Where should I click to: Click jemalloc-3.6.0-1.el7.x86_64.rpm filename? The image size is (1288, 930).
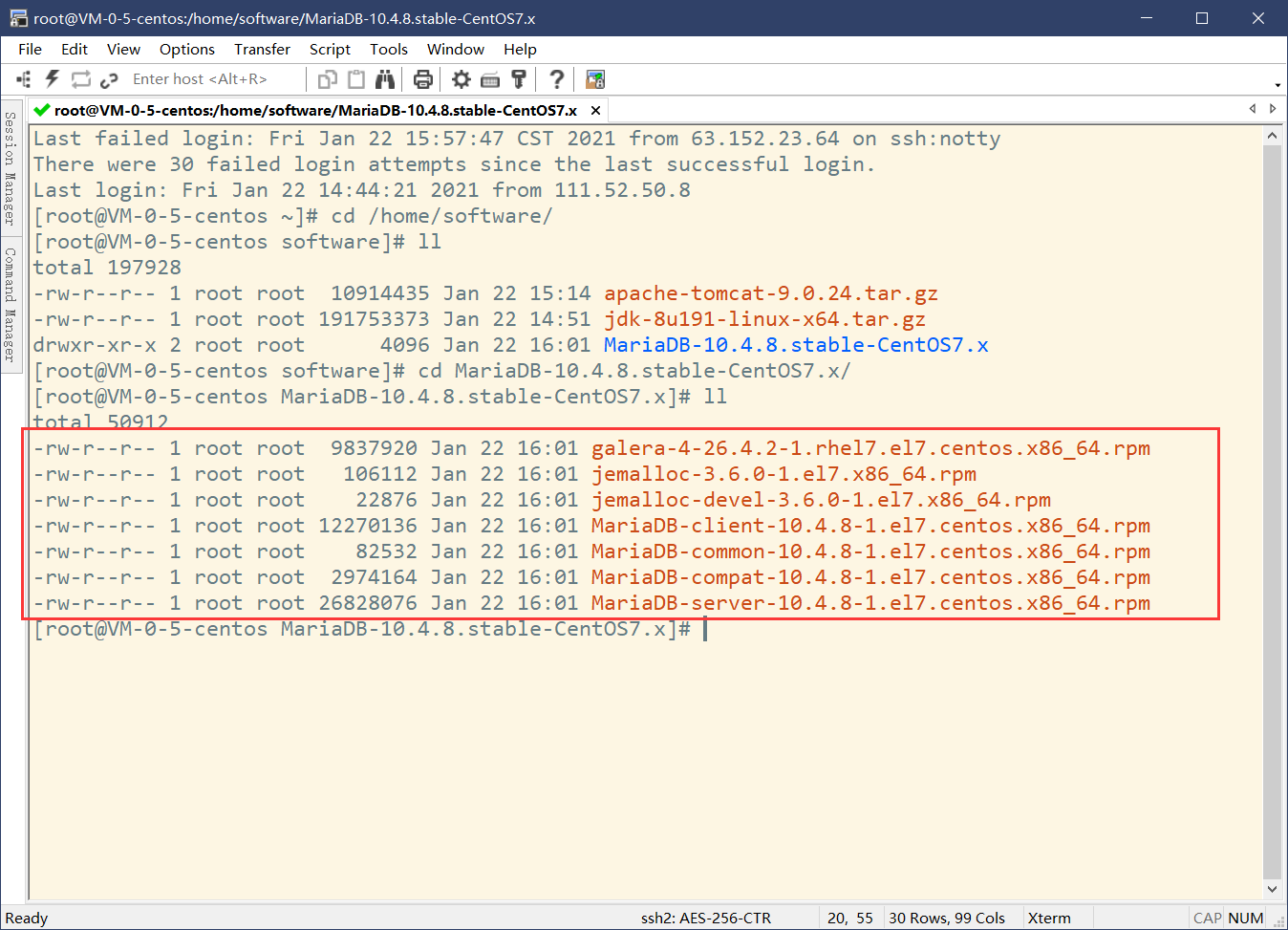pyautogui.click(x=784, y=474)
